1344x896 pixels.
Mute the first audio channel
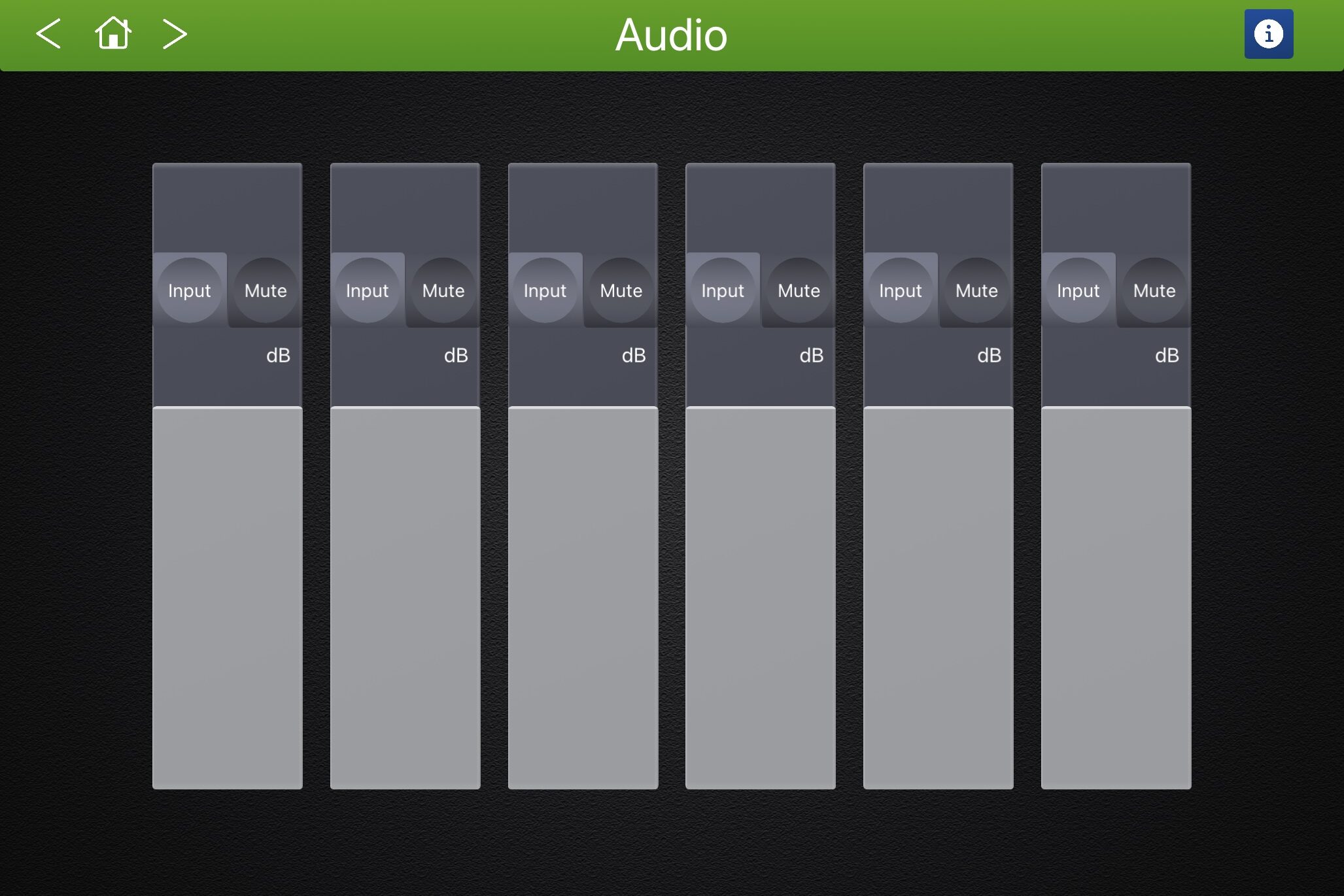pos(266,290)
